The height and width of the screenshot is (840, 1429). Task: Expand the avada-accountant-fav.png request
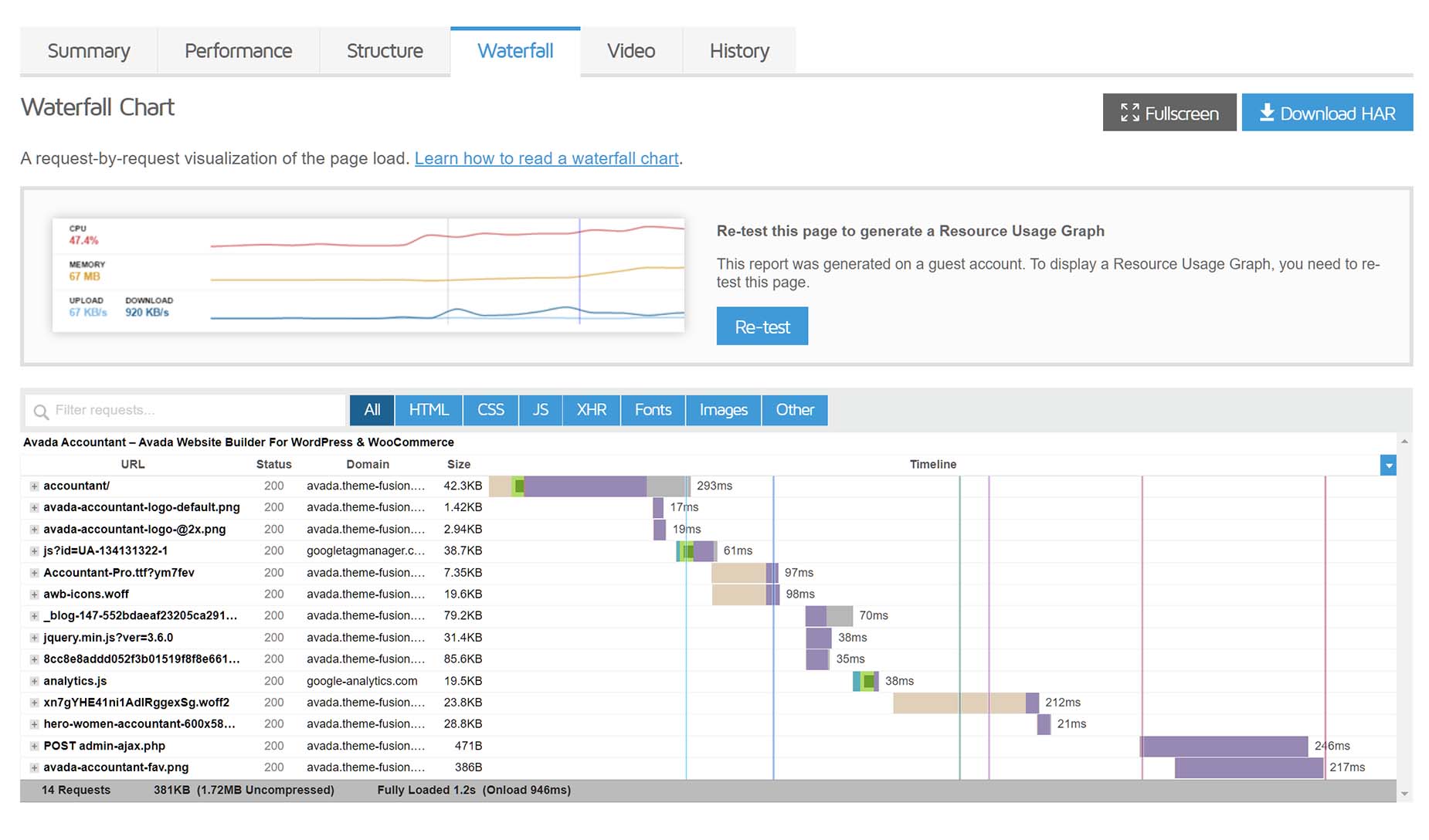click(34, 767)
